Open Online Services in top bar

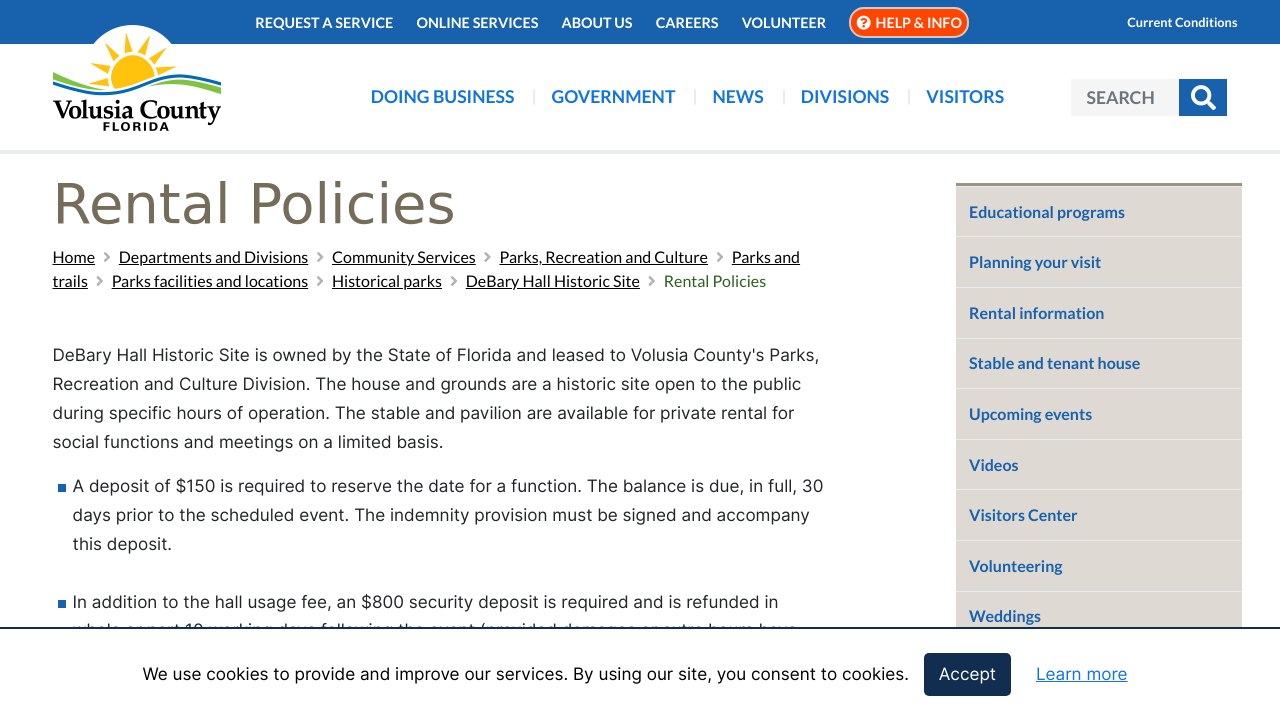[x=477, y=22]
